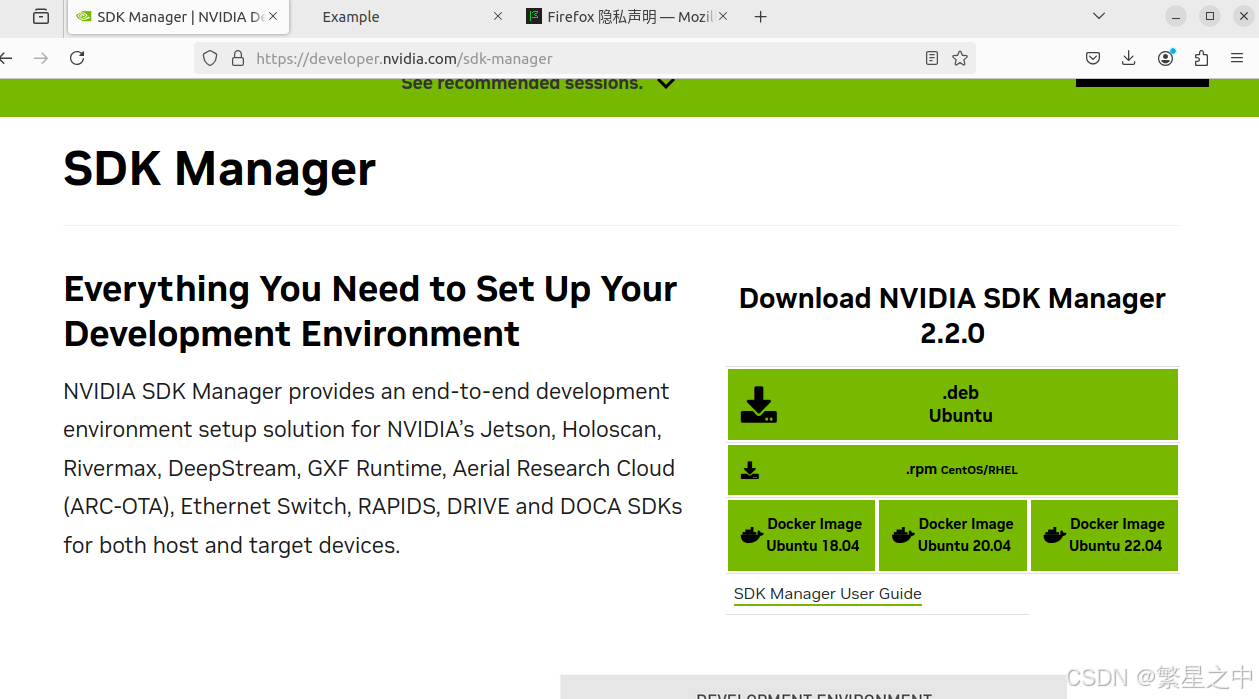The height and width of the screenshot is (699, 1259).
Task: Open a new tab with plus button
Action: [x=761, y=17]
